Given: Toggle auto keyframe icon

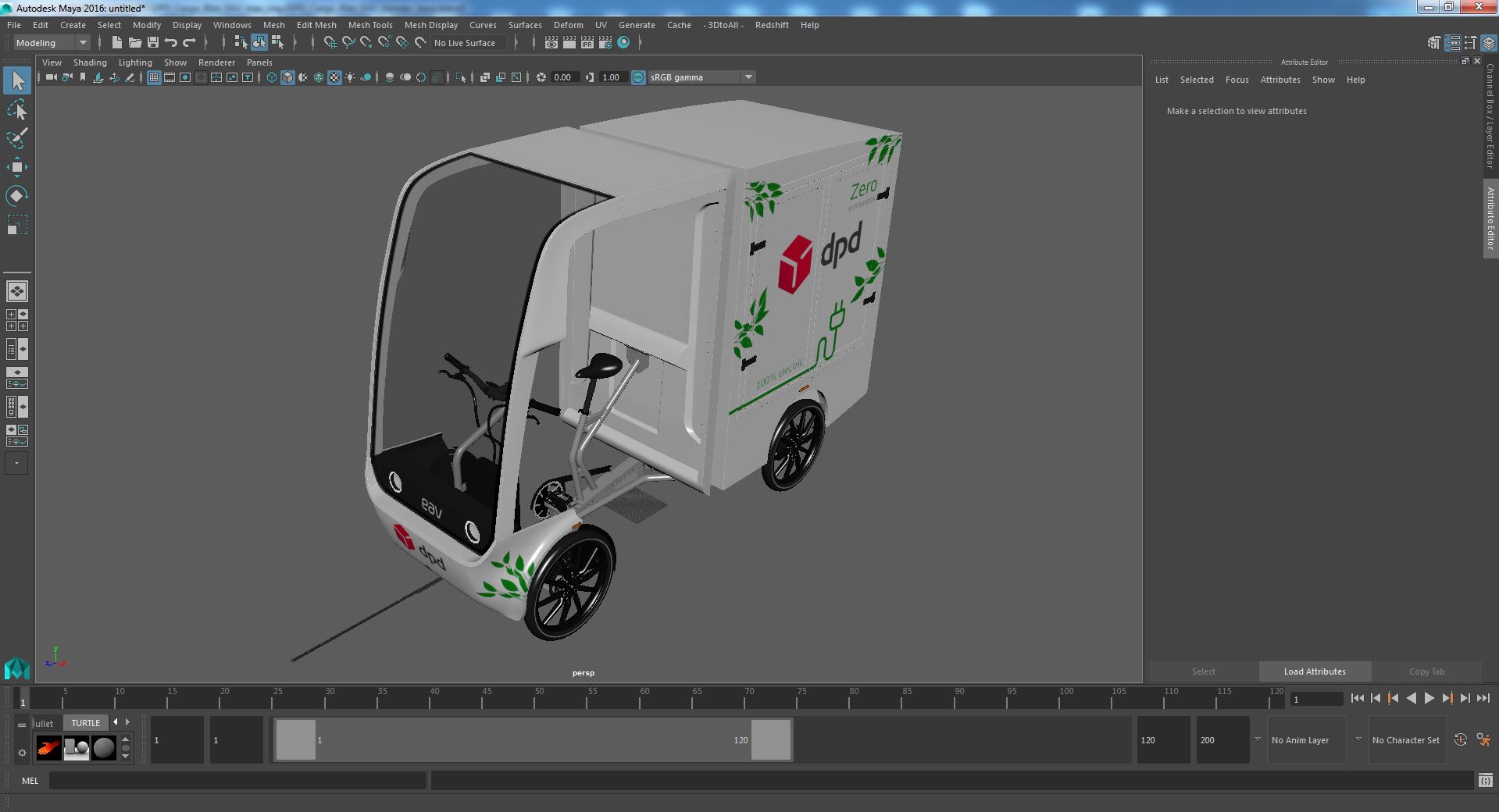Looking at the screenshot, I should 1461,739.
